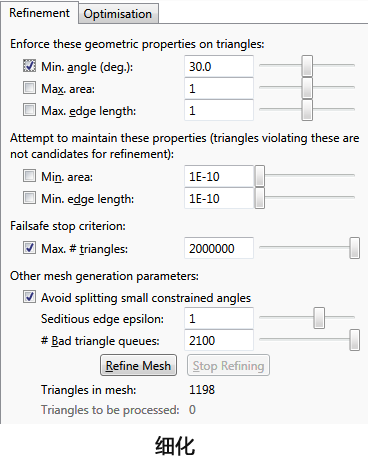Tick the Min. area checkbox
This screenshot has height=468, width=368.
click(29, 176)
